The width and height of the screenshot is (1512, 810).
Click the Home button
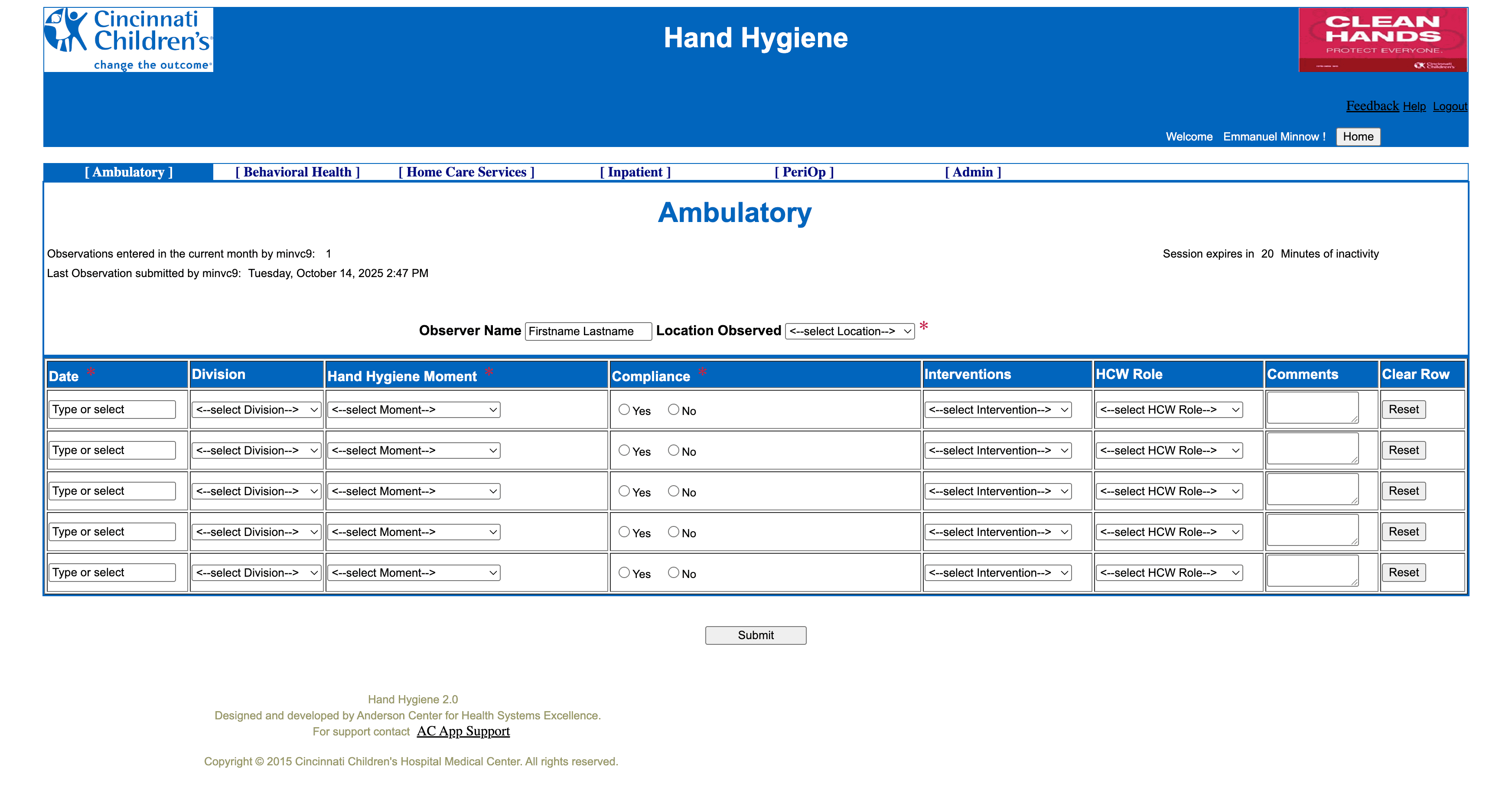[x=1358, y=137]
